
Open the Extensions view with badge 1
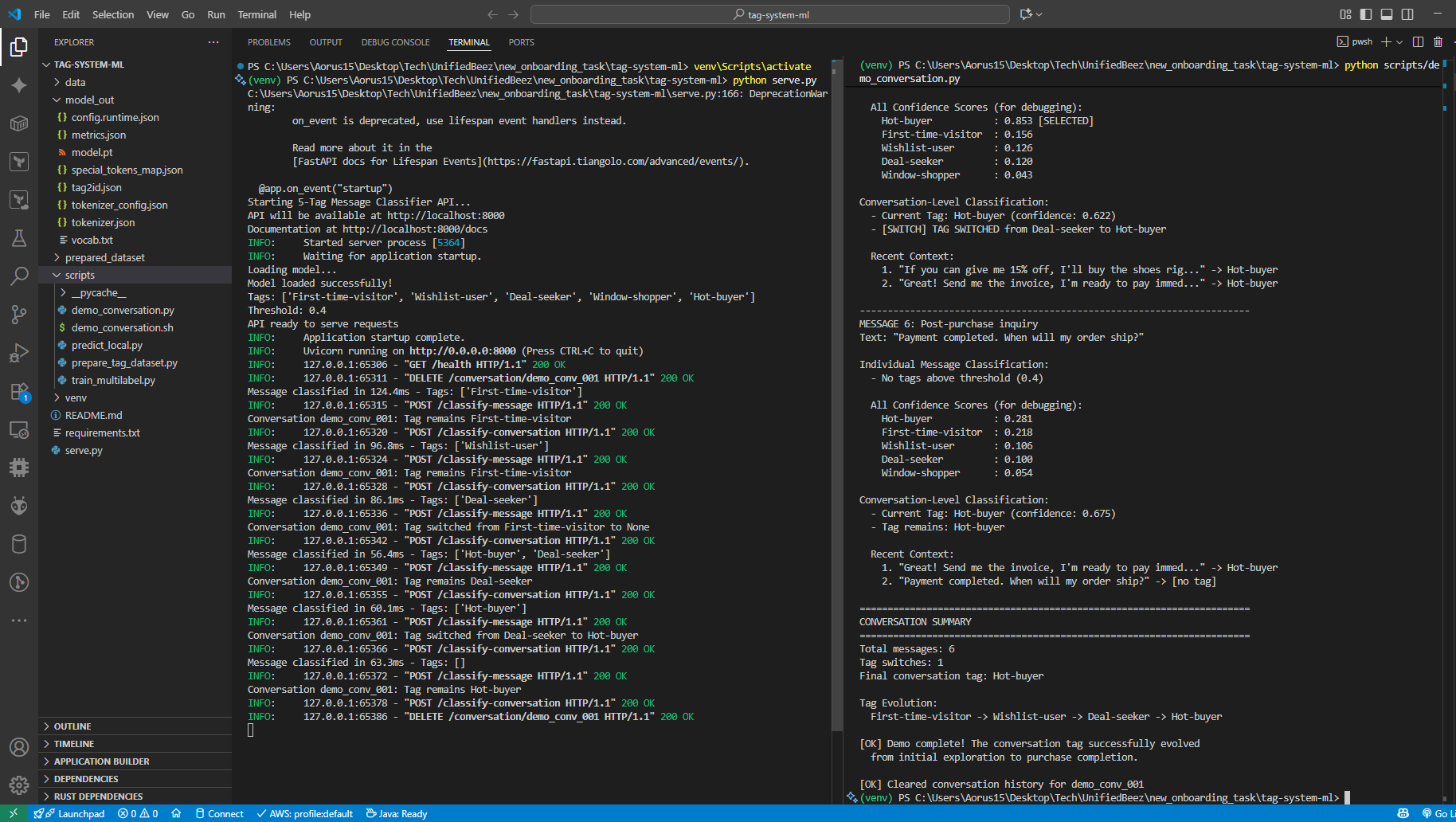coord(19,391)
